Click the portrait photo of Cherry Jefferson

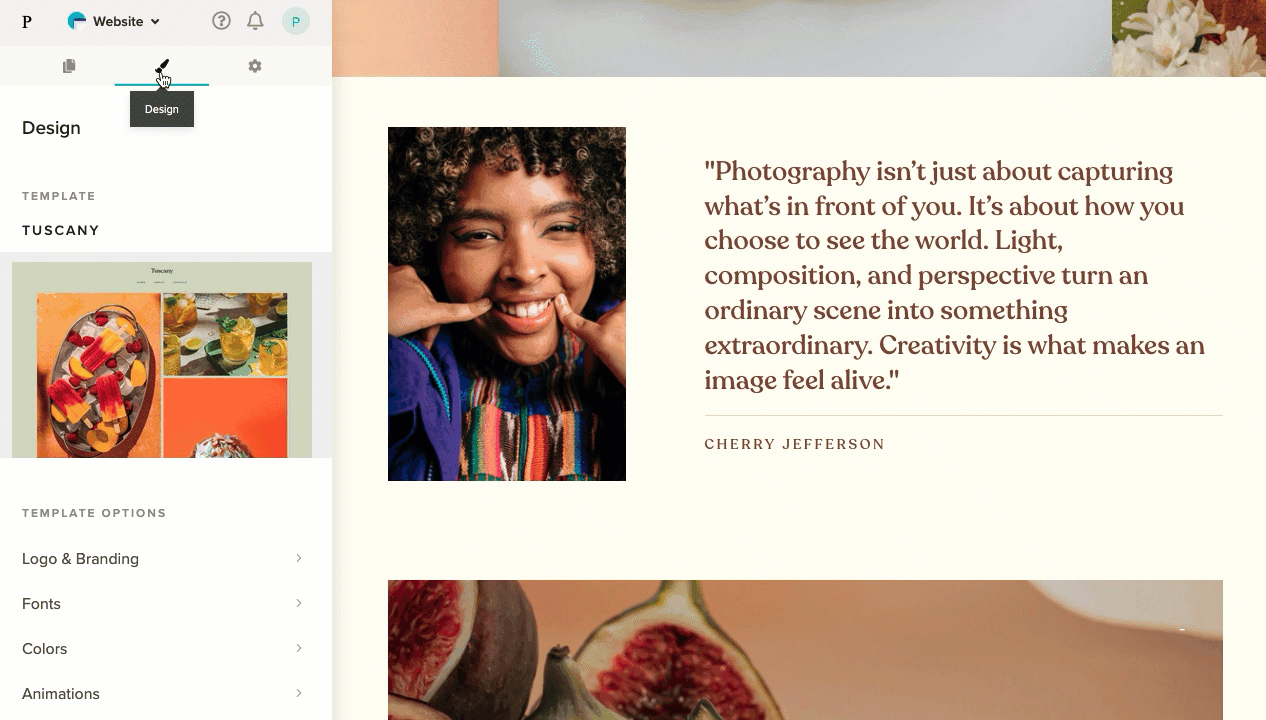pos(507,304)
